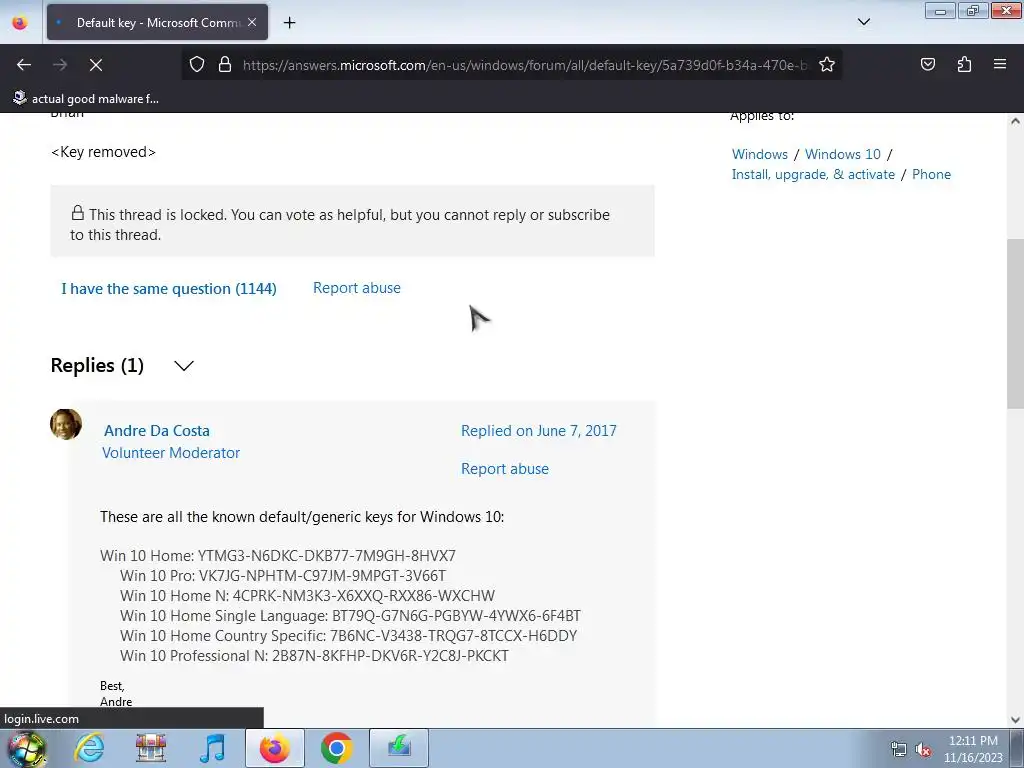The width and height of the screenshot is (1024, 768).
Task: Open Andre Da Costa's avatar
Action: click(x=66, y=424)
